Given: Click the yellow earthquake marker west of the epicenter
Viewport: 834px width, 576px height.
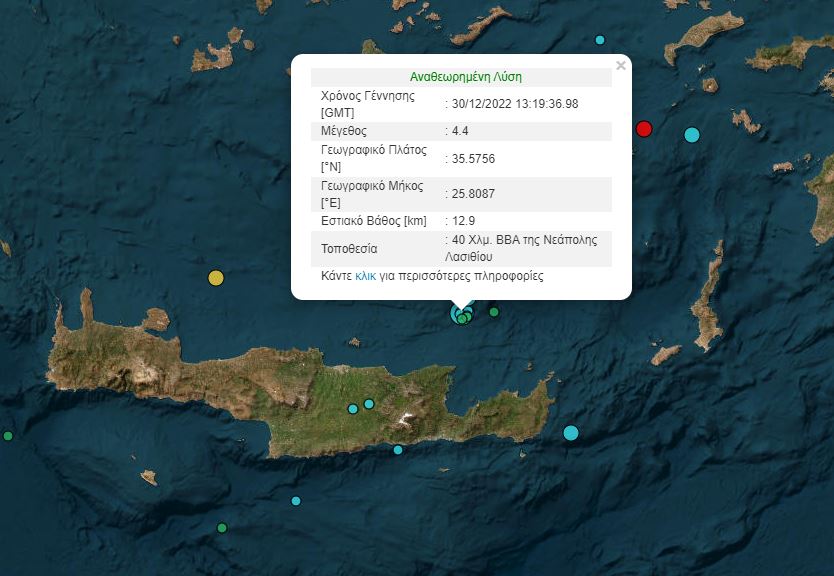Looking at the screenshot, I should tap(214, 279).
